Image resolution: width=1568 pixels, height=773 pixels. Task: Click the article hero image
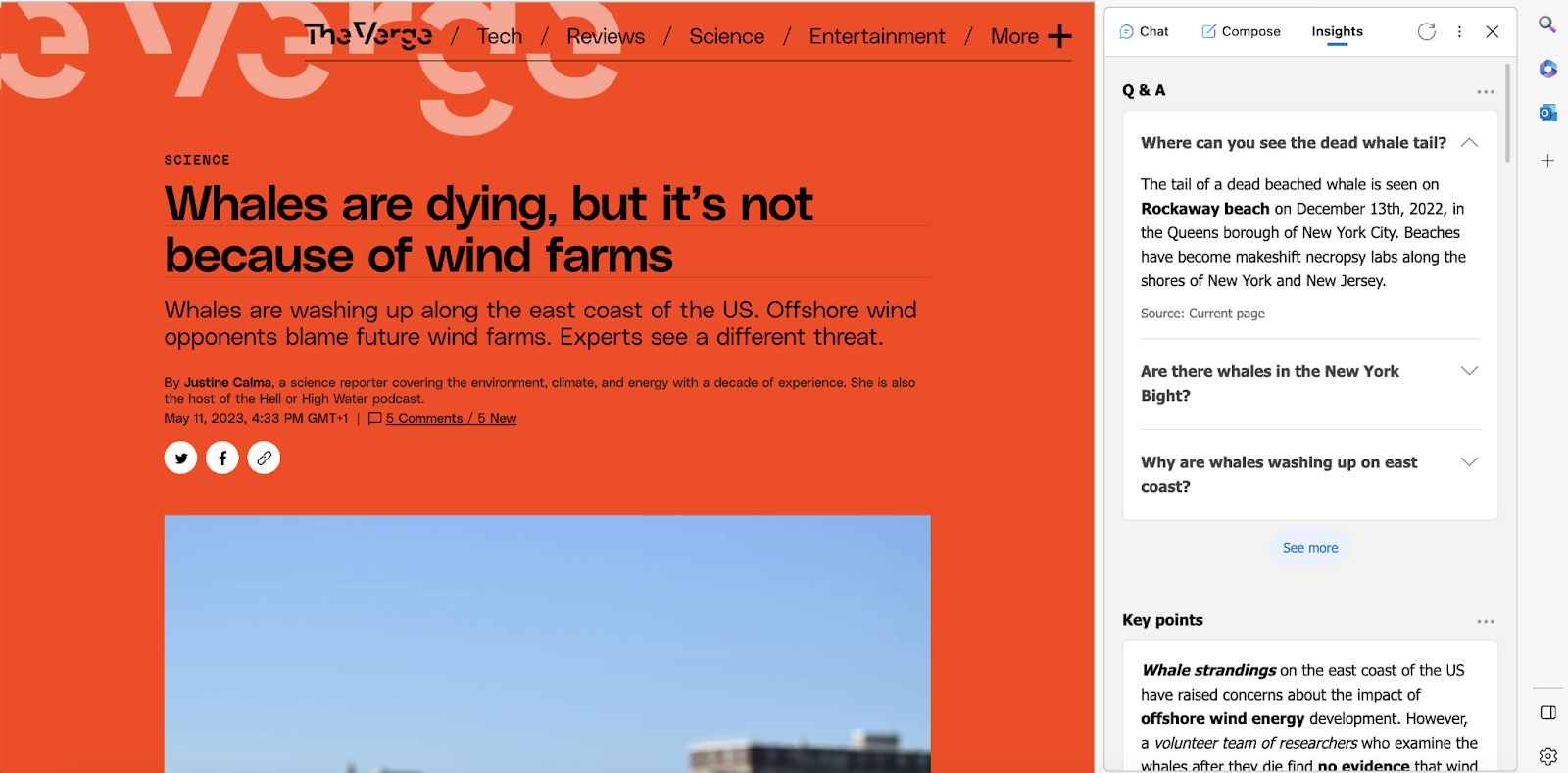[x=547, y=644]
